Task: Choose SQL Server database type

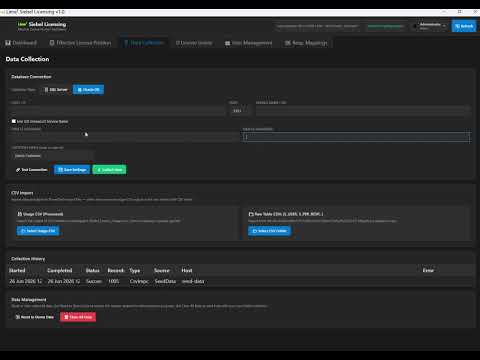Action: point(55,90)
